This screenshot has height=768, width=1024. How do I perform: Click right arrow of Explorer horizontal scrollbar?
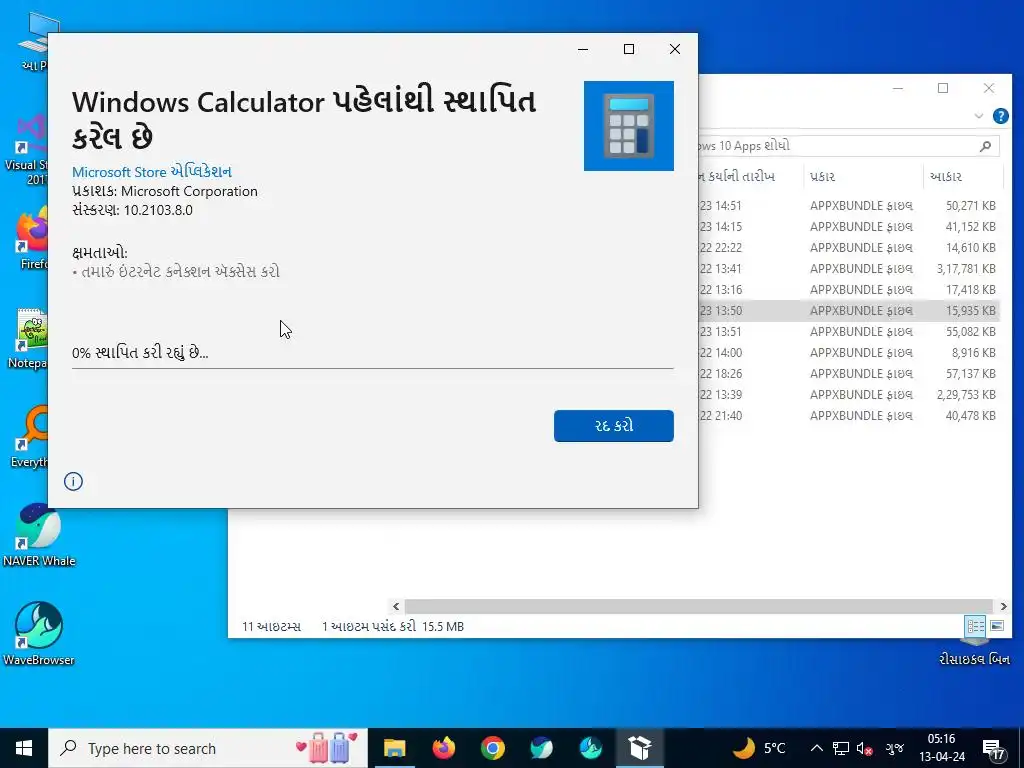[1003, 607]
